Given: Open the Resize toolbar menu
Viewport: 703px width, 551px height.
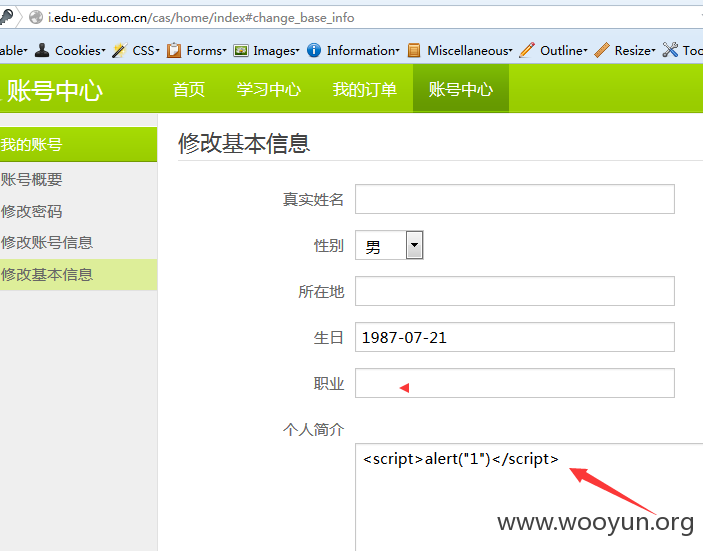Looking at the screenshot, I should click(635, 51).
